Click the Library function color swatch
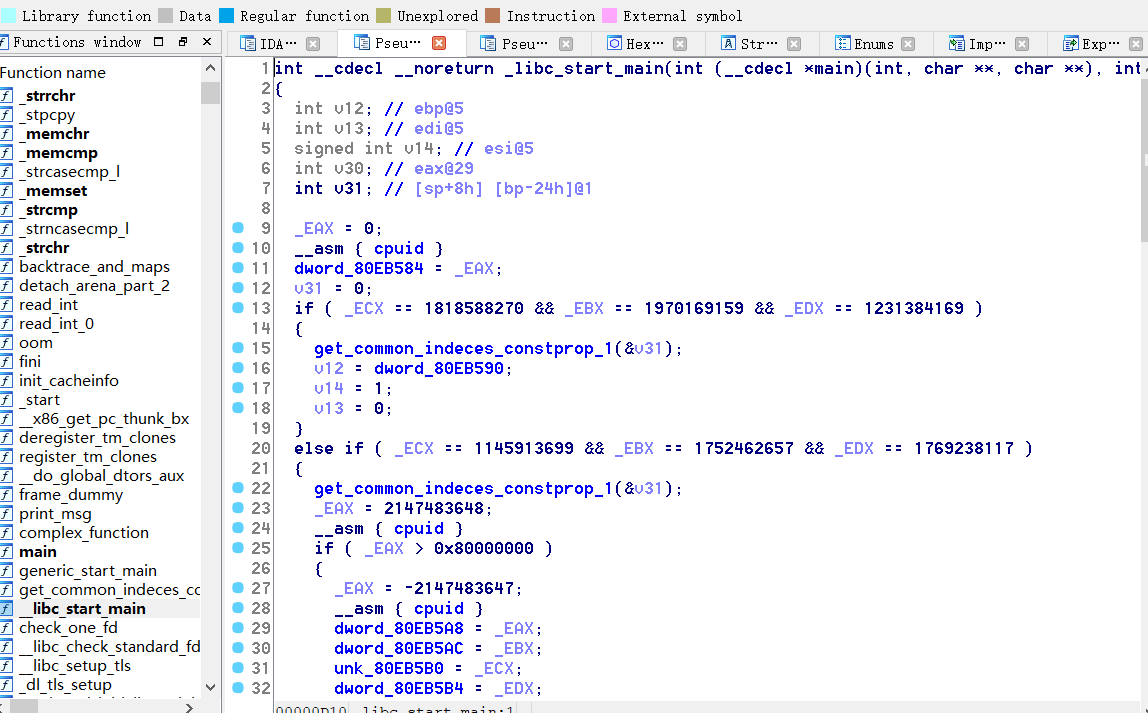 click(x=8, y=15)
